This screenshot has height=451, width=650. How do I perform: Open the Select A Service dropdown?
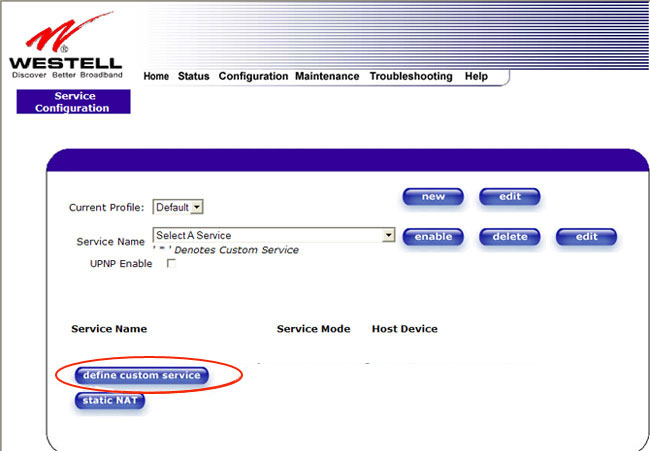pos(274,235)
